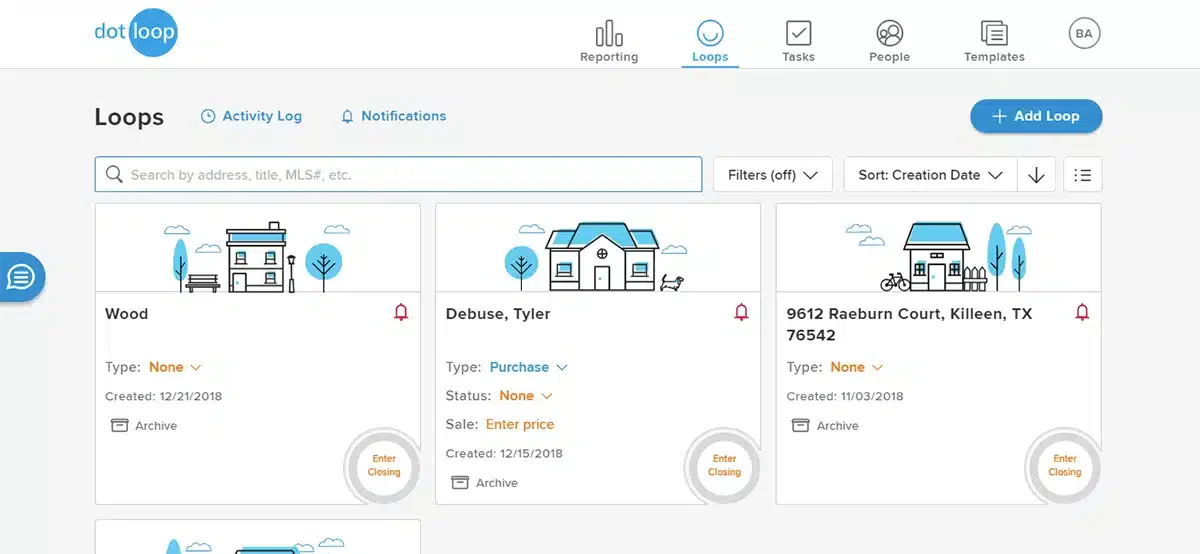Screen dimensions: 1200x554
Task: Toggle notification bell on Debuse, Tyler loop
Action: tap(741, 313)
